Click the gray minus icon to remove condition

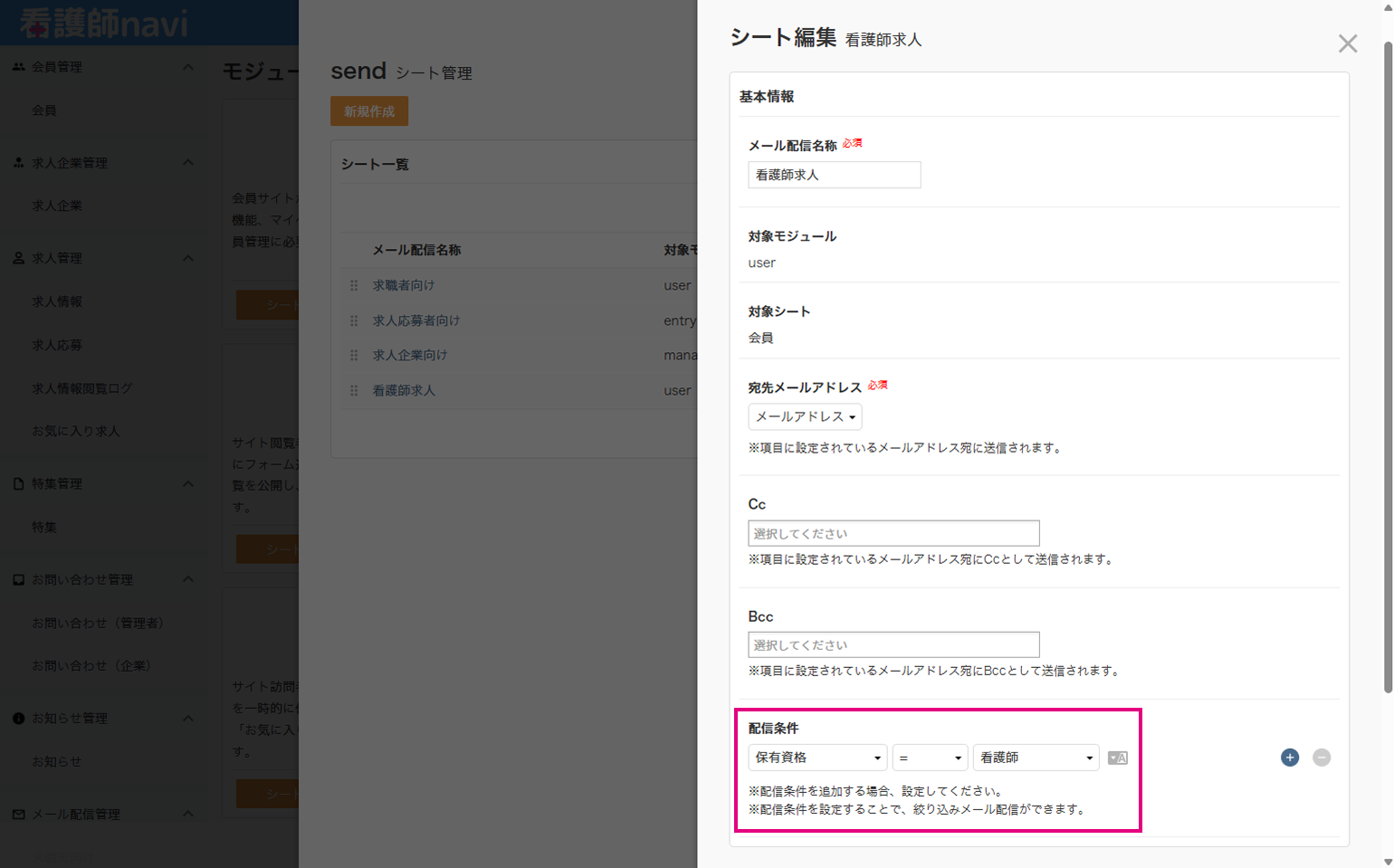[x=1321, y=758]
